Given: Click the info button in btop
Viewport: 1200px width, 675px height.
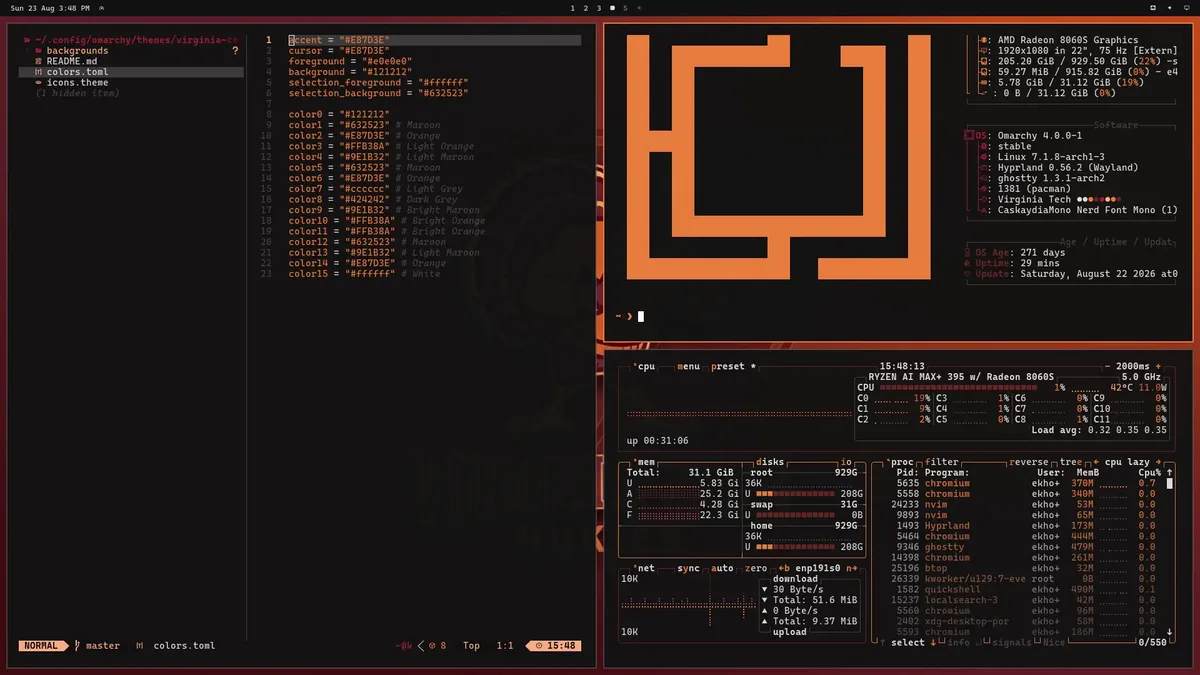Looking at the screenshot, I should pos(958,642).
